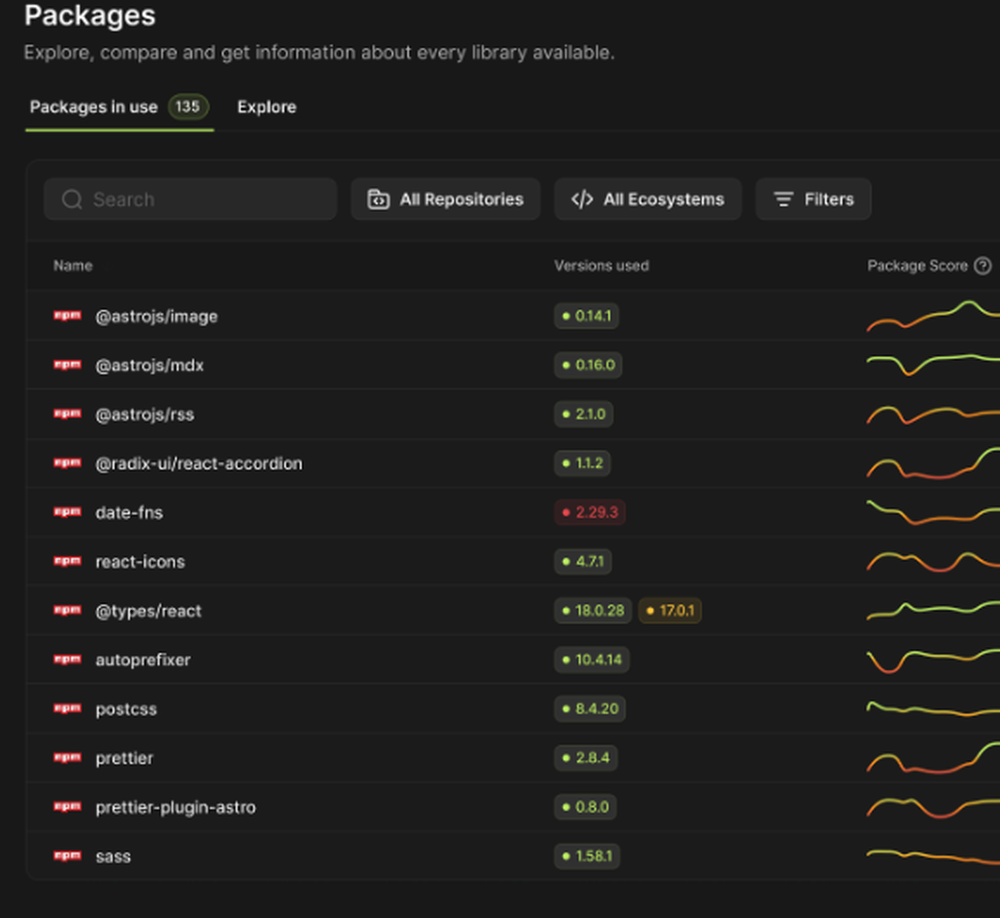This screenshot has height=918, width=1000.
Task: Click version badge 1.1.2
Action: (582, 463)
